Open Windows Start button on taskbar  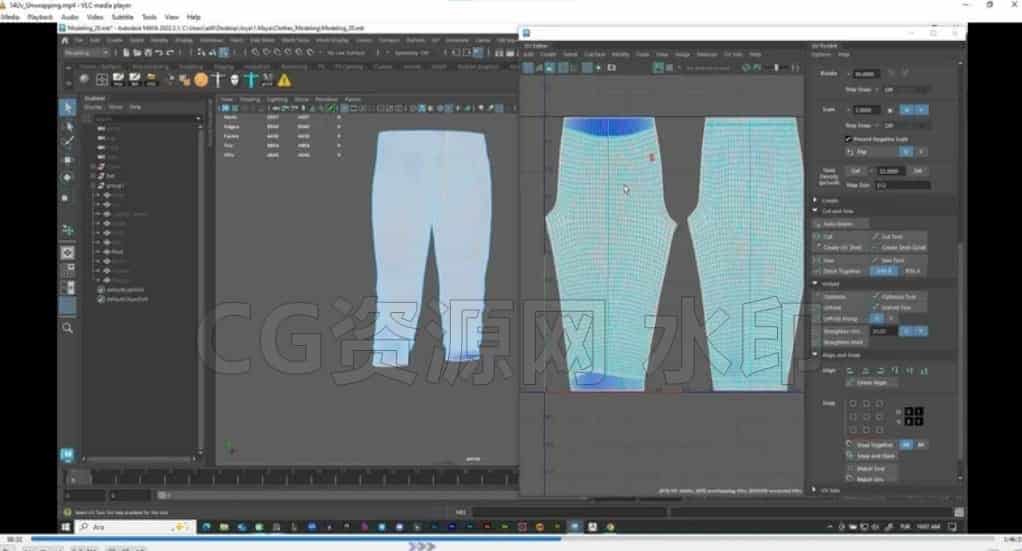point(66,526)
